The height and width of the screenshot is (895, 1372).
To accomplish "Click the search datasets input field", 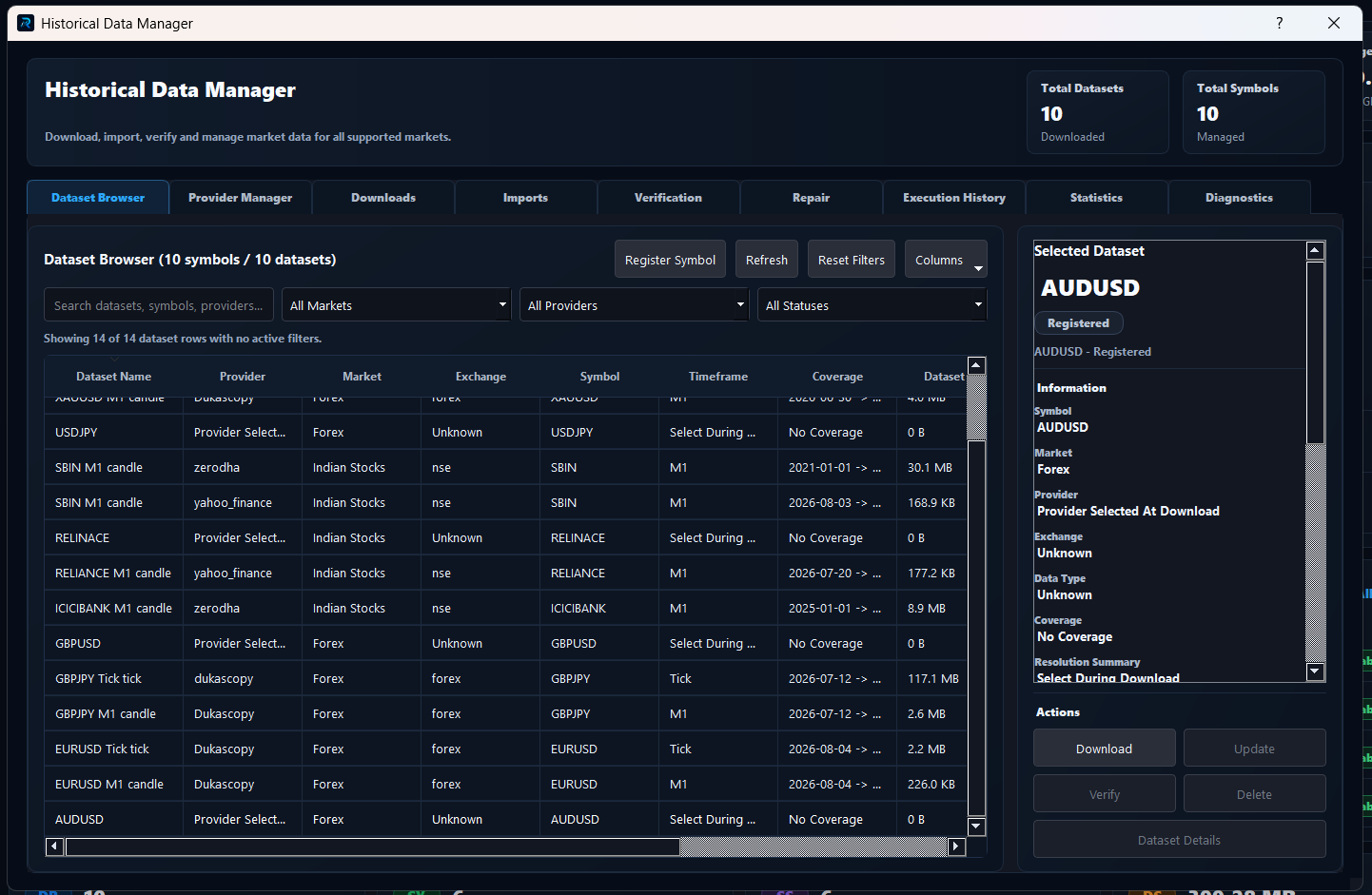I will tap(159, 305).
